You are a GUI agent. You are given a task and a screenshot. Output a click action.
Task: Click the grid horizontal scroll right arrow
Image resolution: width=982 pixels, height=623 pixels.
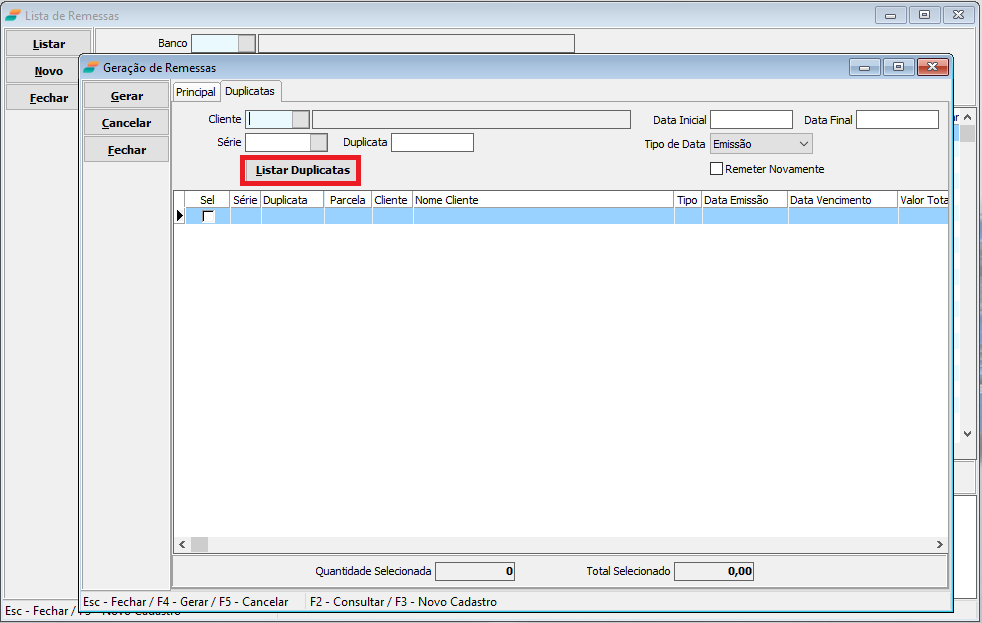click(x=940, y=544)
